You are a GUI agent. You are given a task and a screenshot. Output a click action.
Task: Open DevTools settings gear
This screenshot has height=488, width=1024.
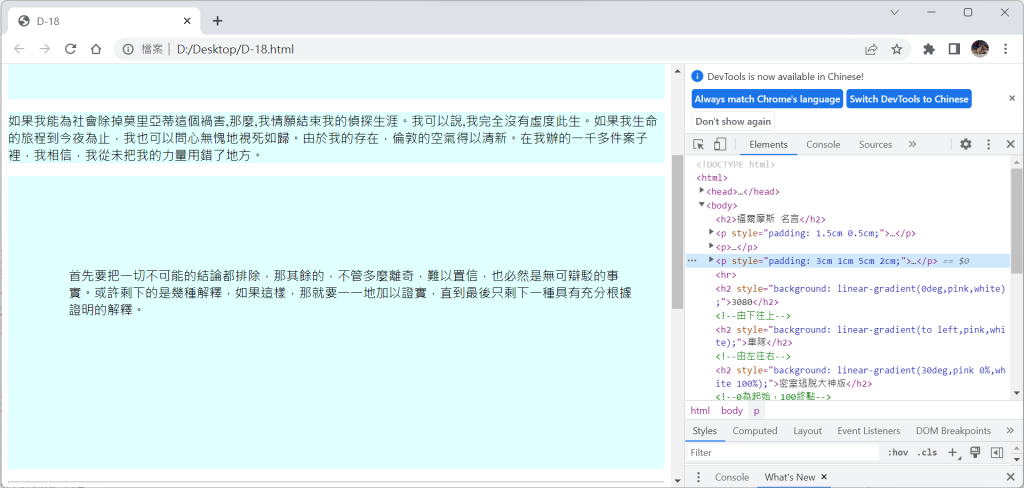coord(966,144)
